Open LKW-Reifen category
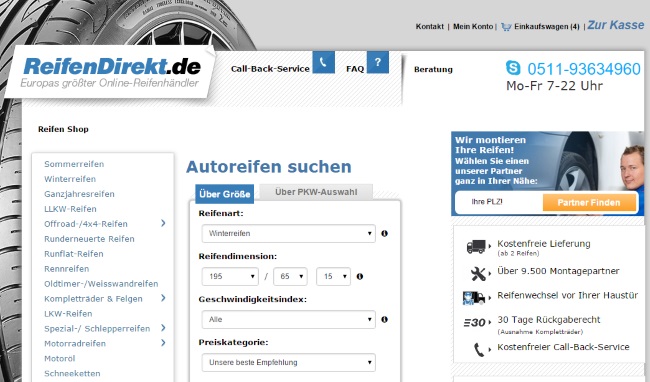This screenshot has height=382, width=650. pyautogui.click(x=68, y=314)
